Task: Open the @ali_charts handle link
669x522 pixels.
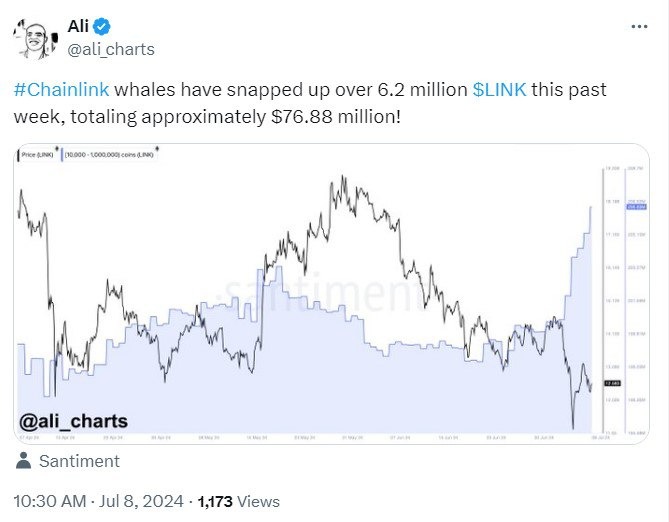Action: [110, 48]
